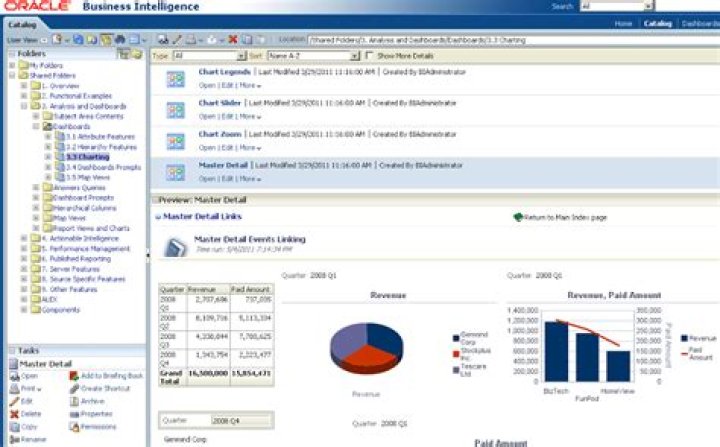Open the User View dropdown
This screenshot has width=720, height=447.
pyautogui.click(x=44, y=40)
